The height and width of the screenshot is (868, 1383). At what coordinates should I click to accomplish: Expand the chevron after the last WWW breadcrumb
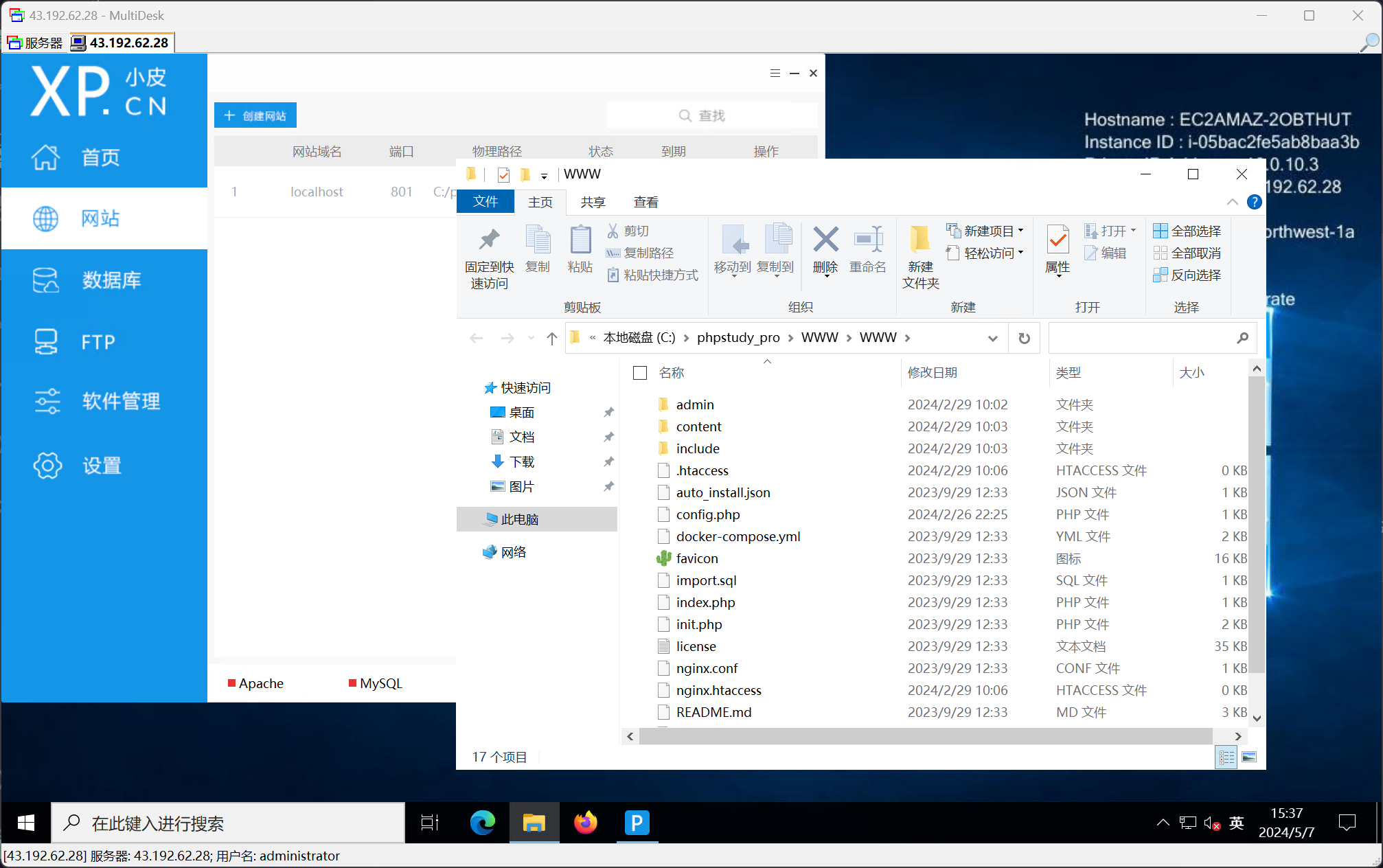tap(908, 338)
